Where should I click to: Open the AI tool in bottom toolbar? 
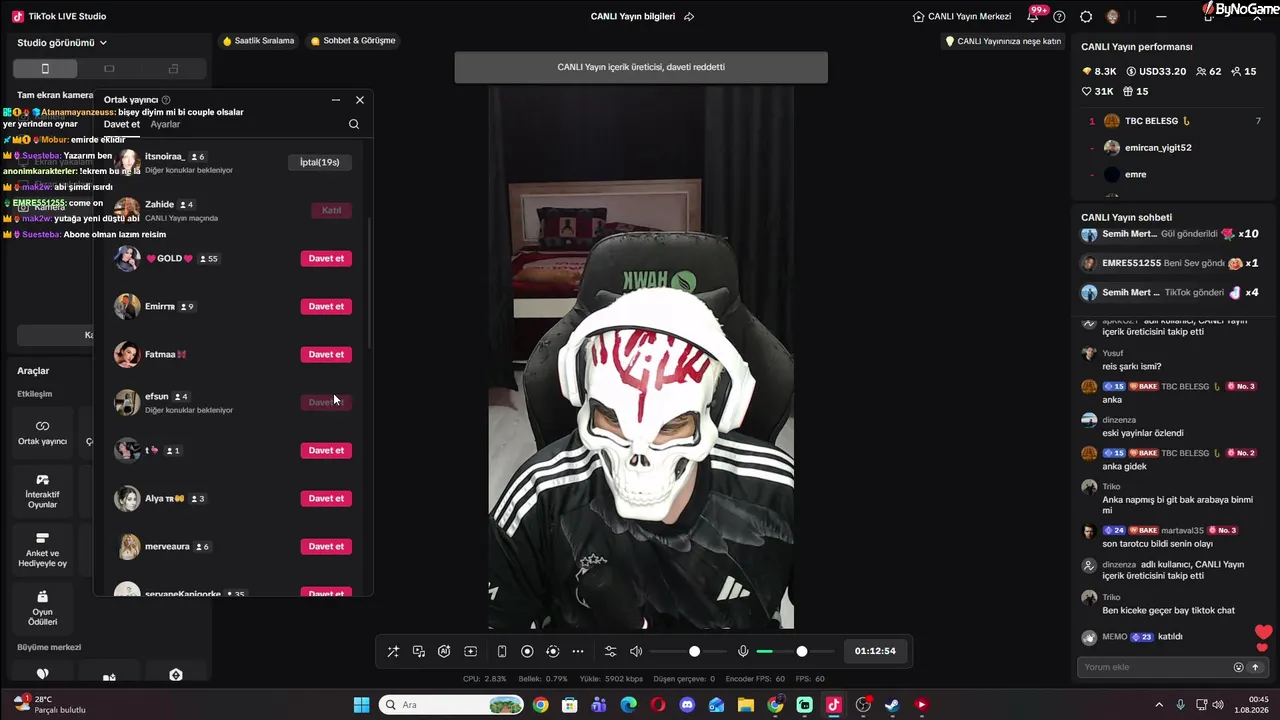coord(444,651)
